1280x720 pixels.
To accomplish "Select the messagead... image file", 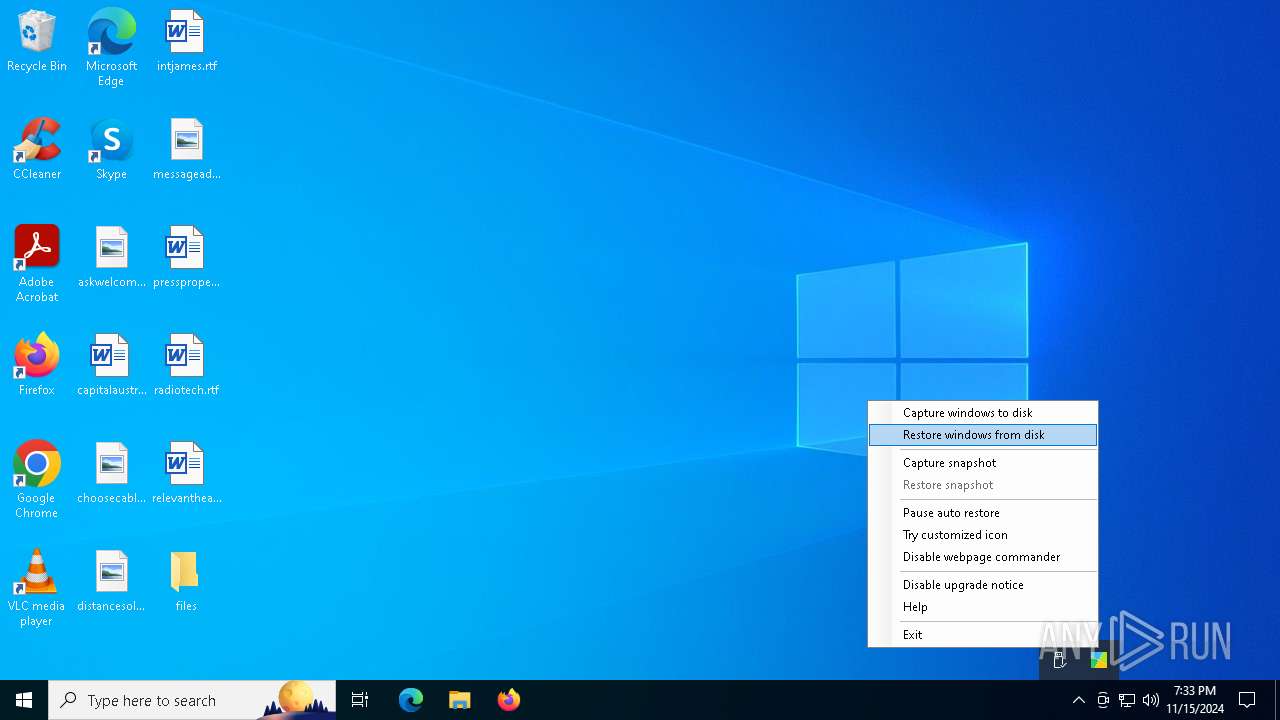I will coord(186,150).
